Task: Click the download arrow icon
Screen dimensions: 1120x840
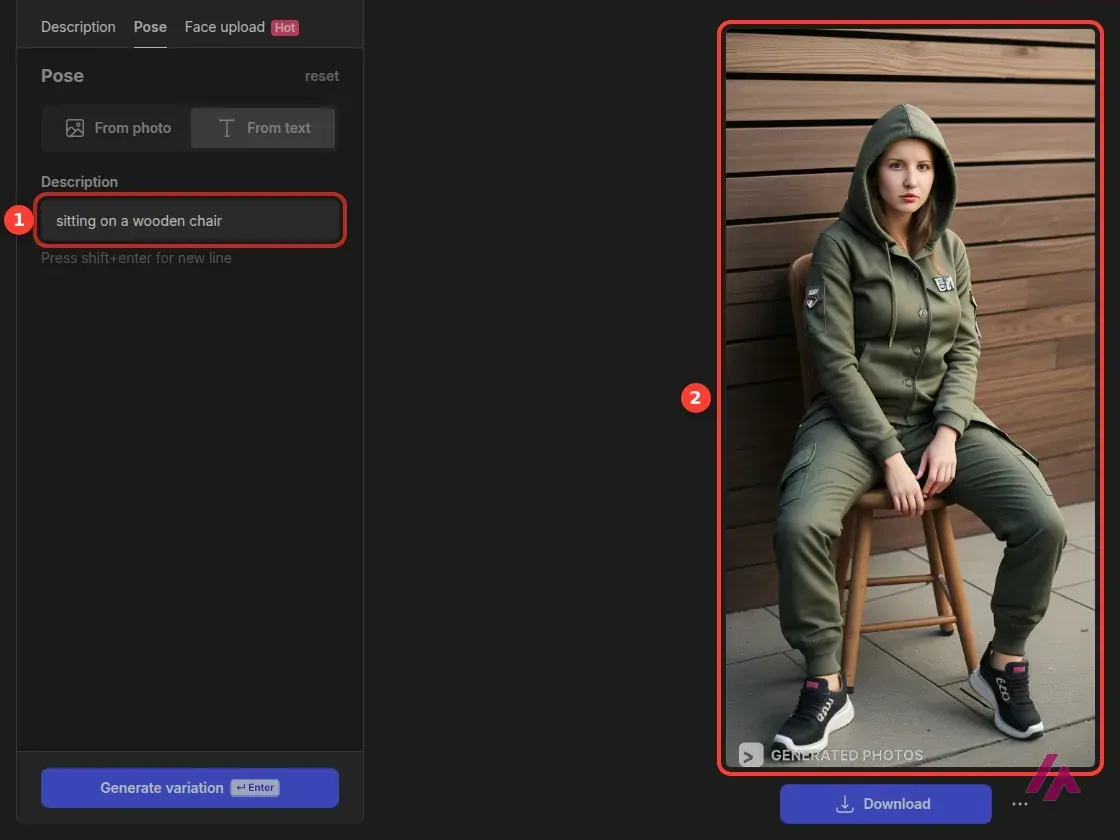Action: click(x=845, y=804)
